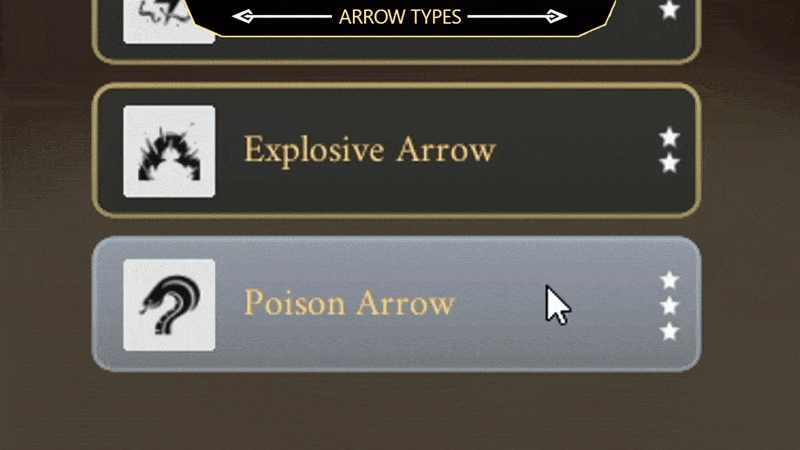Click the top star on Poison Arrow
The height and width of the screenshot is (450, 800).
click(669, 280)
